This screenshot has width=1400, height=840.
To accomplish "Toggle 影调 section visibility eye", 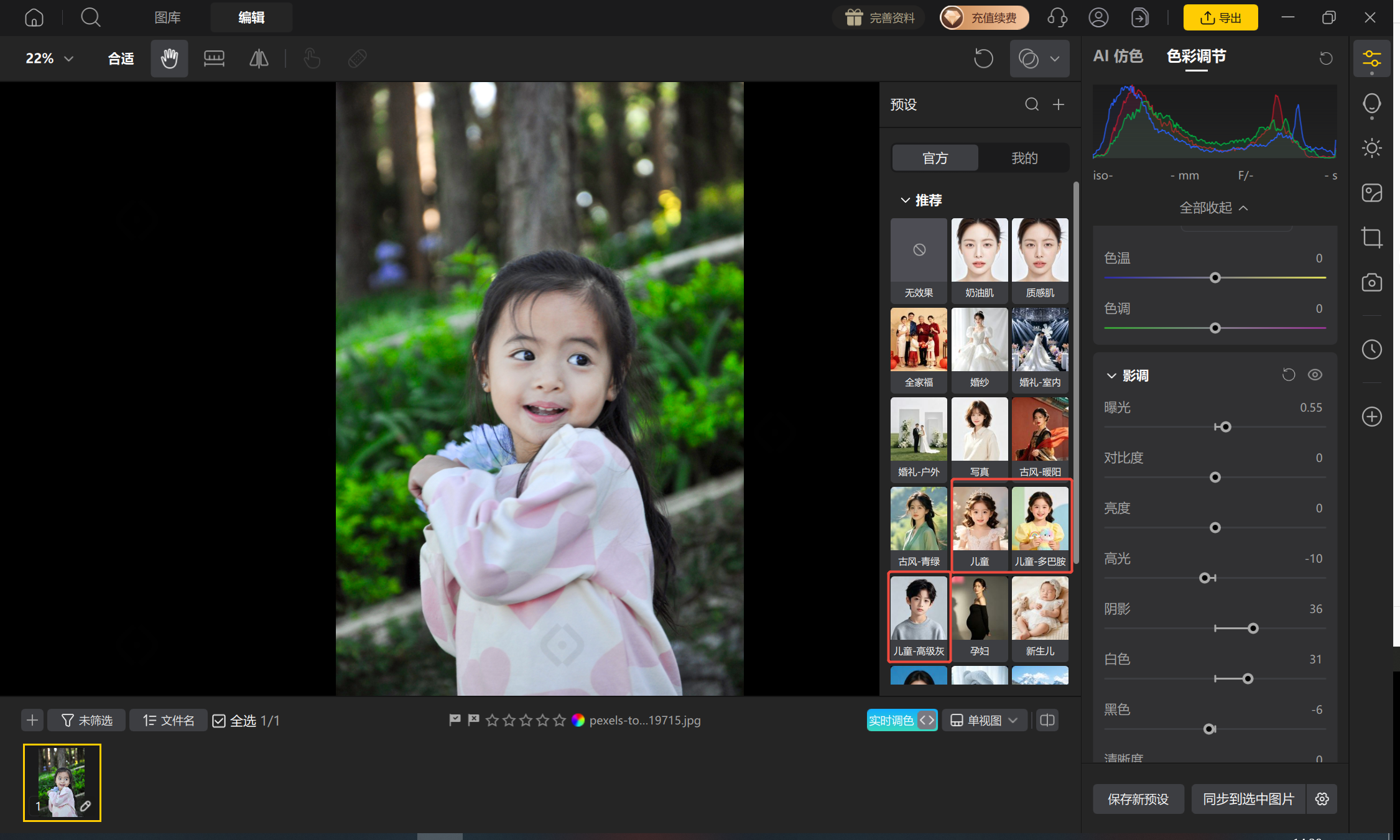I will 1315,375.
